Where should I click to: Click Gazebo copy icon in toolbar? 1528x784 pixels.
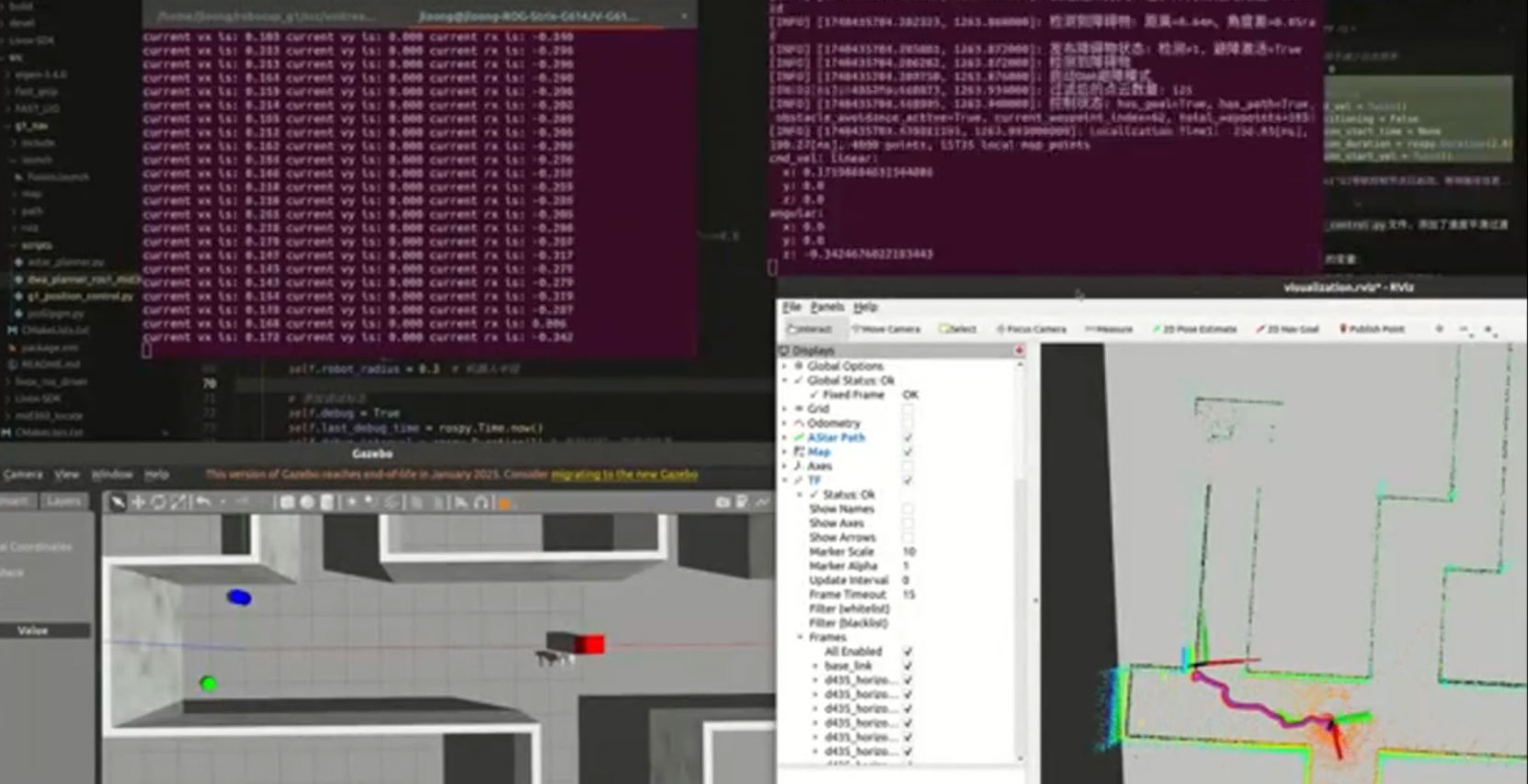coord(418,502)
